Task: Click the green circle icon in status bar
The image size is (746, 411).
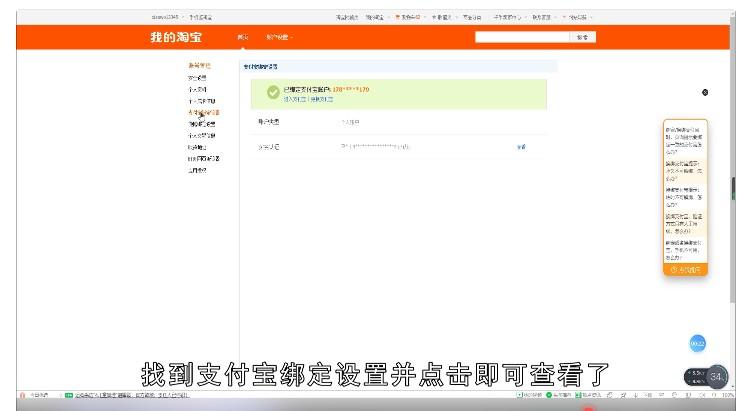Action: click(549, 395)
